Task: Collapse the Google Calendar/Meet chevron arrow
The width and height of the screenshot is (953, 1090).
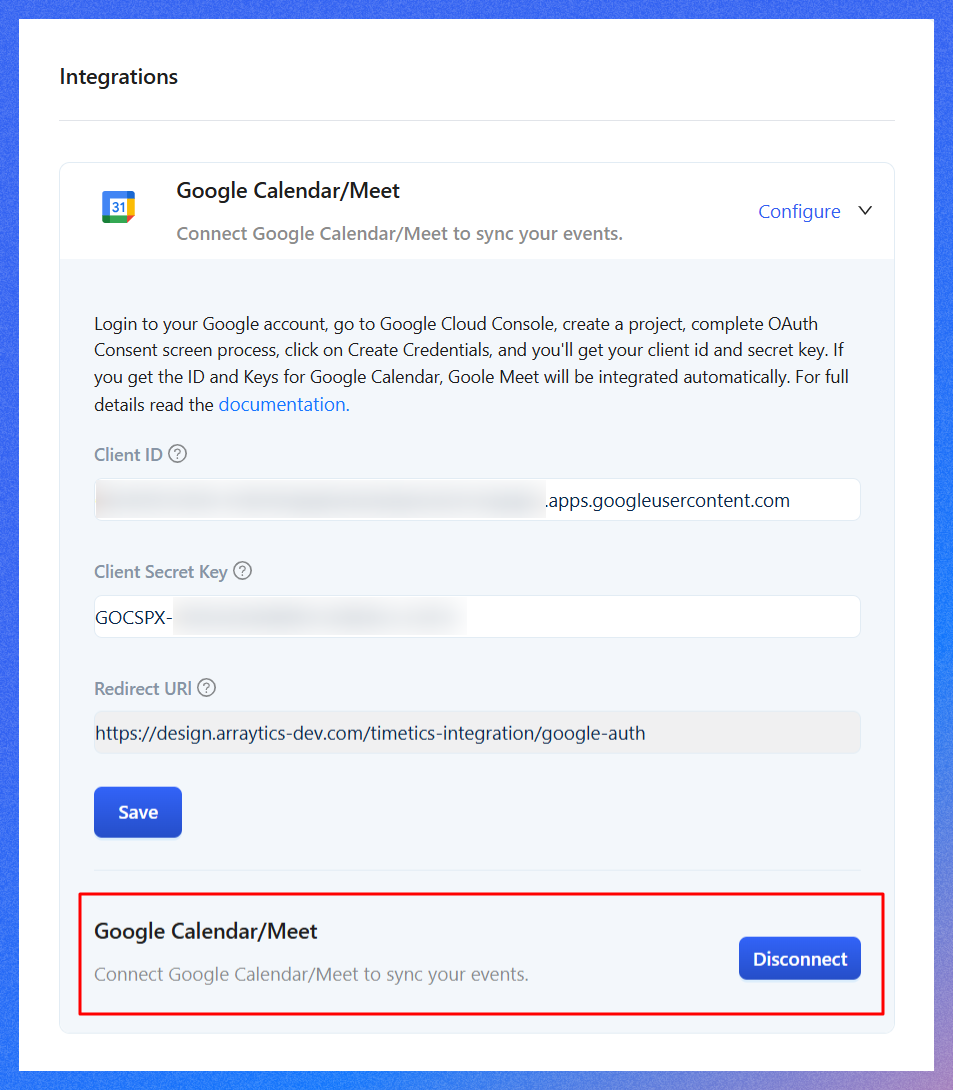Action: click(865, 211)
